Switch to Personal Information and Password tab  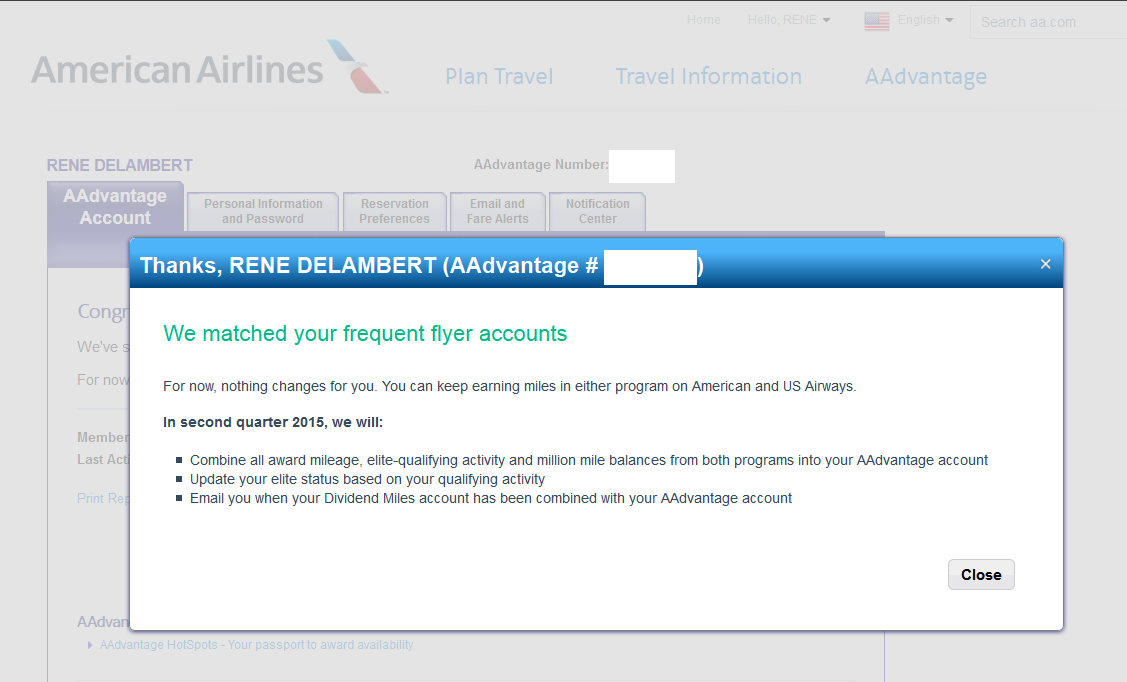[263, 211]
